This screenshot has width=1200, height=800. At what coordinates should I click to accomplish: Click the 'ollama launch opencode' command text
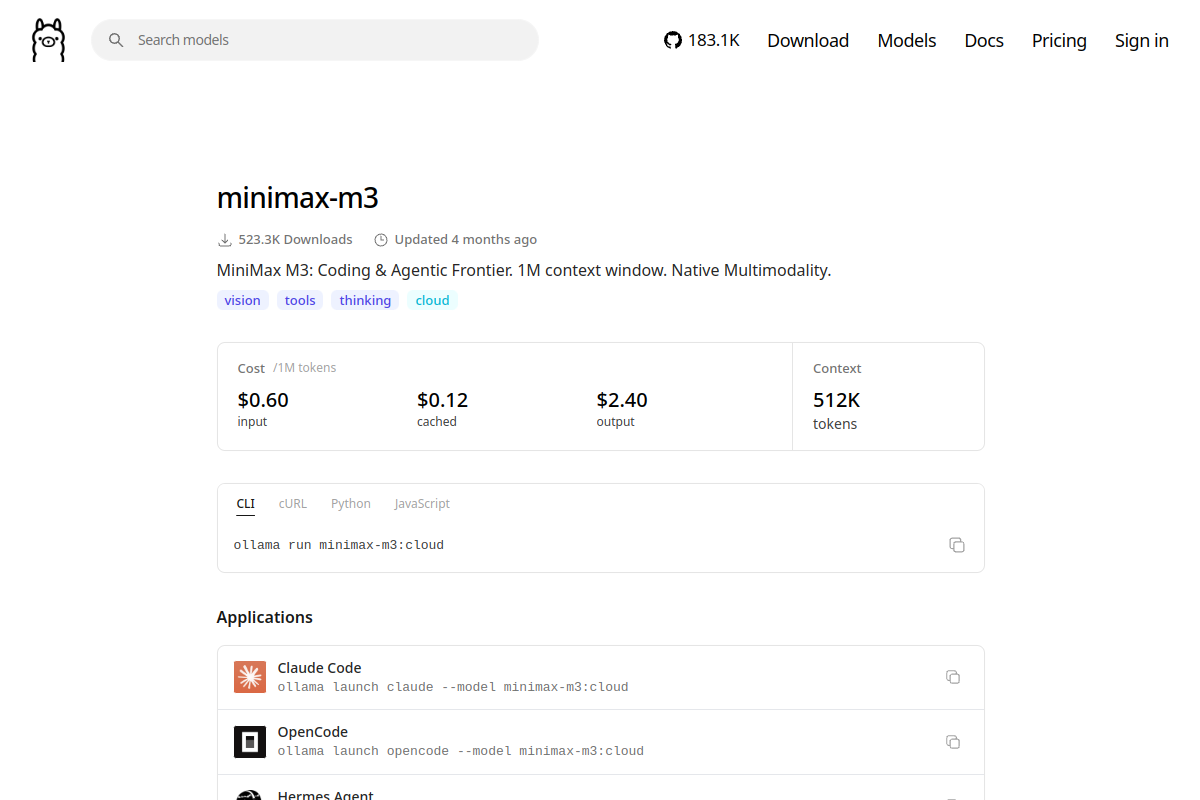coord(461,751)
